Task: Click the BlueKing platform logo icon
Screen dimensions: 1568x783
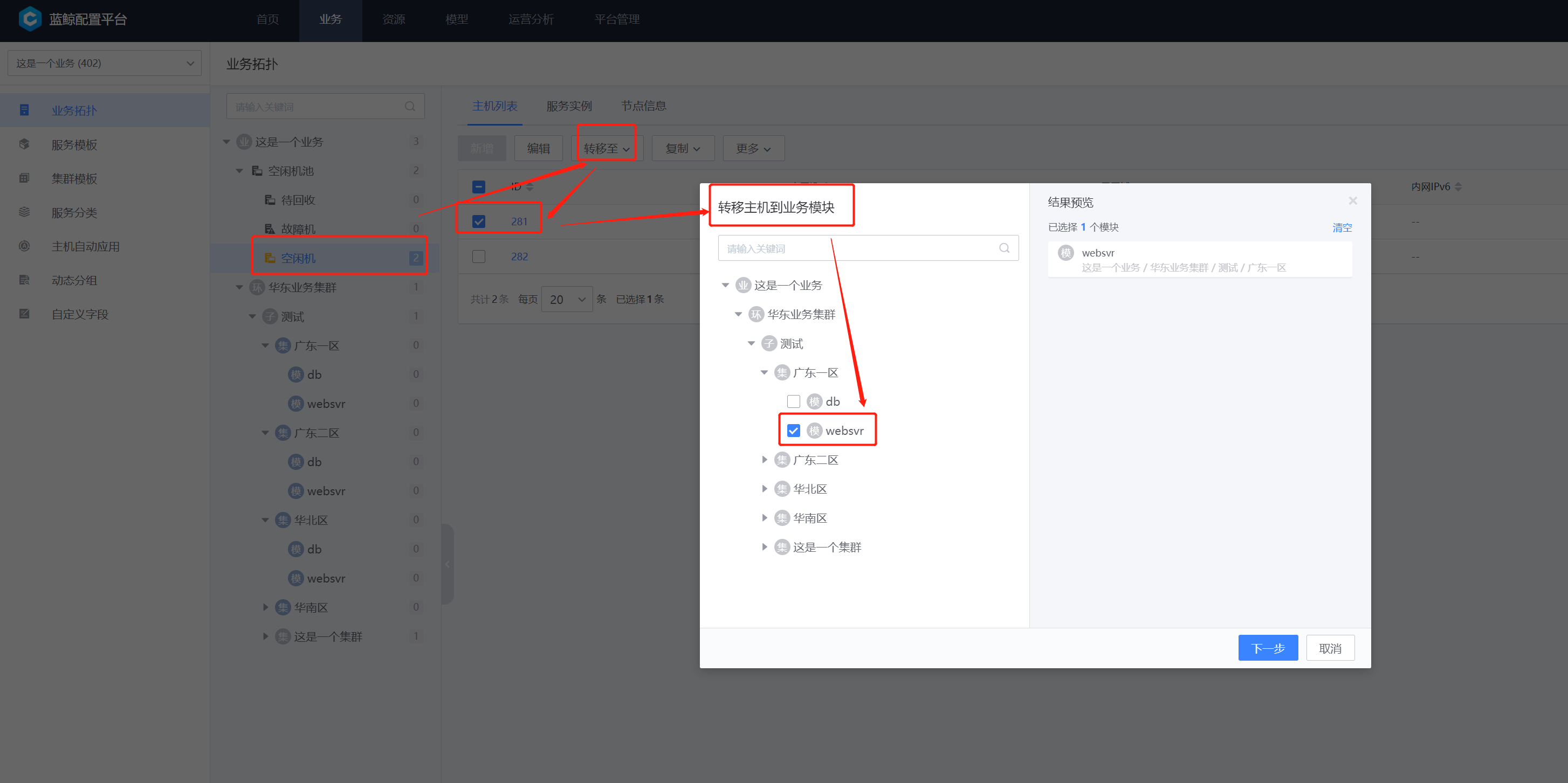Action: pyautogui.click(x=29, y=19)
